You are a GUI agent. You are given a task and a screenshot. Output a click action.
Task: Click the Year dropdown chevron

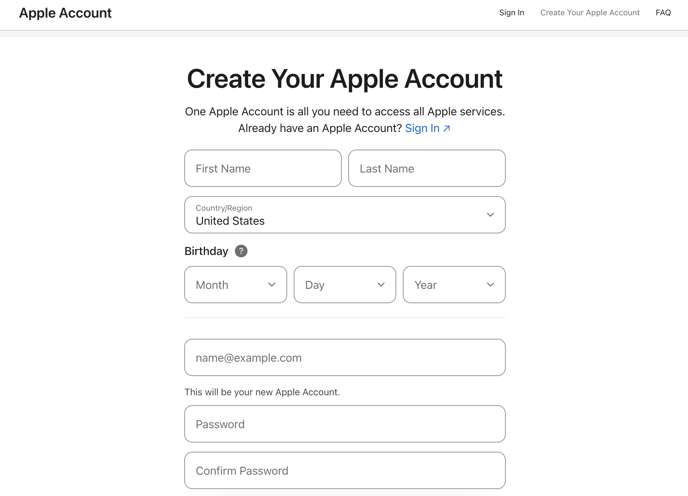(490, 284)
